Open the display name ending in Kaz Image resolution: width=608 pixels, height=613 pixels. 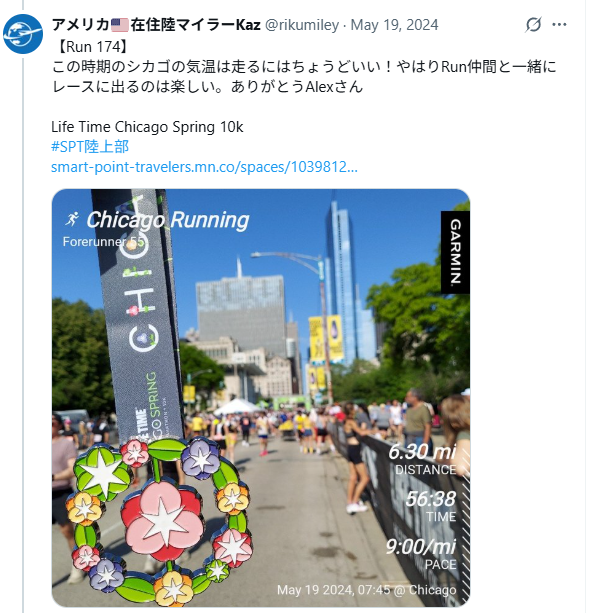(156, 25)
